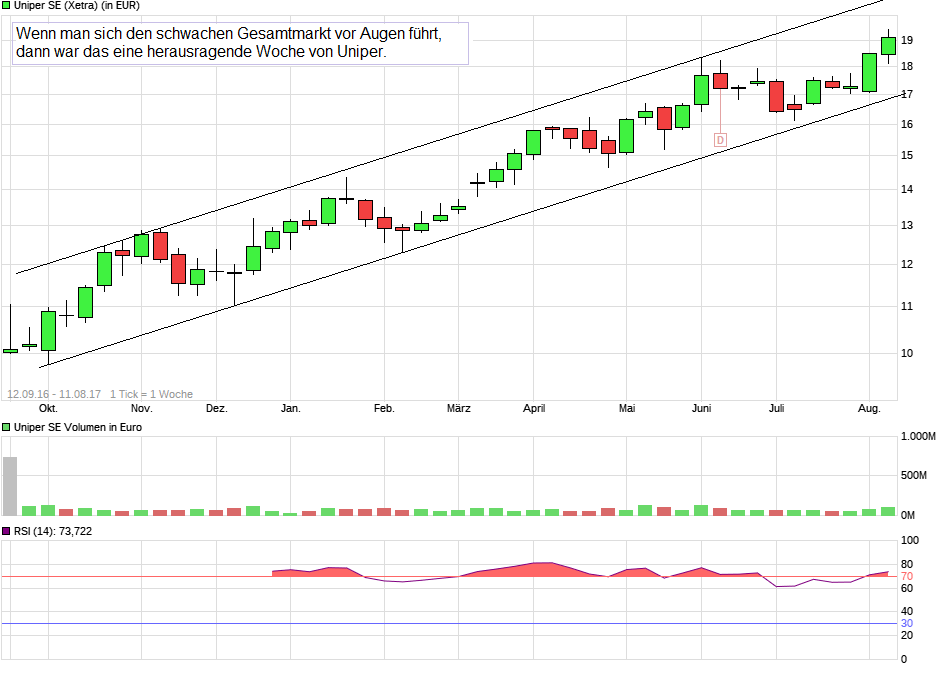The image size is (941, 674).
Task: Click the 14 price axis label
Action: pyautogui.click(x=907, y=190)
